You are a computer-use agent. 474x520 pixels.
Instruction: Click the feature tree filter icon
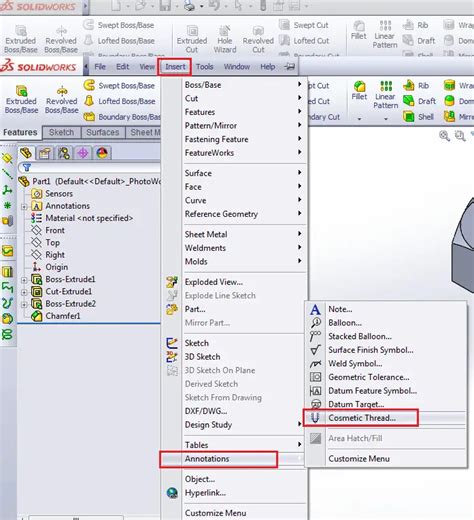[x=27, y=167]
